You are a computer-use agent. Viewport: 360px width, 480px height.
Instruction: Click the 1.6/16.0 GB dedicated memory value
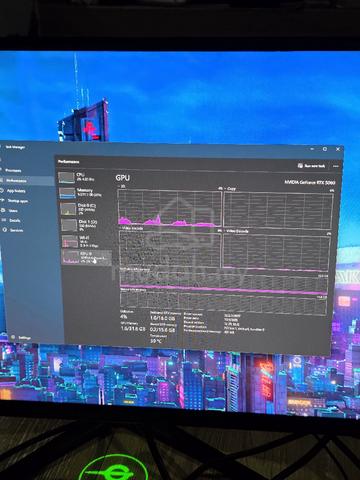pyautogui.click(x=162, y=318)
